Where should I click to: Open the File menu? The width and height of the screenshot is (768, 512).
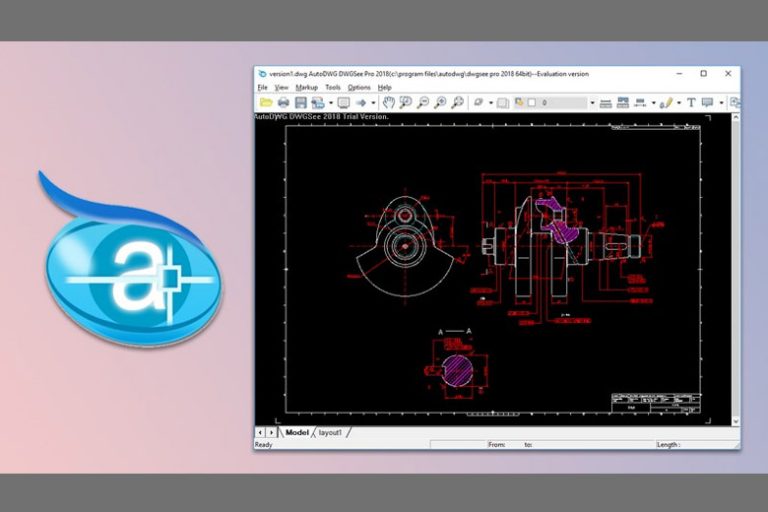263,87
